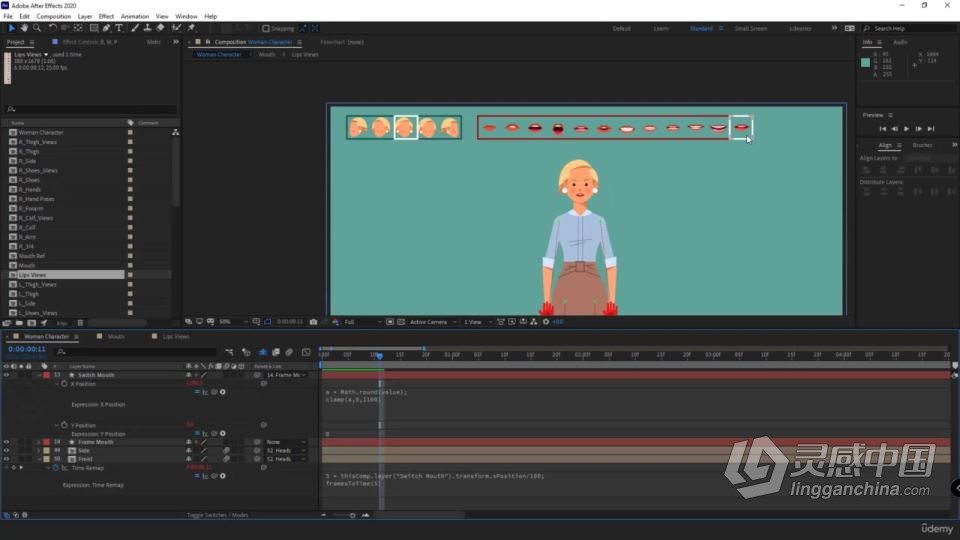Select the Zoom magnifier tool
This screenshot has height=540, width=960.
click(x=37, y=28)
